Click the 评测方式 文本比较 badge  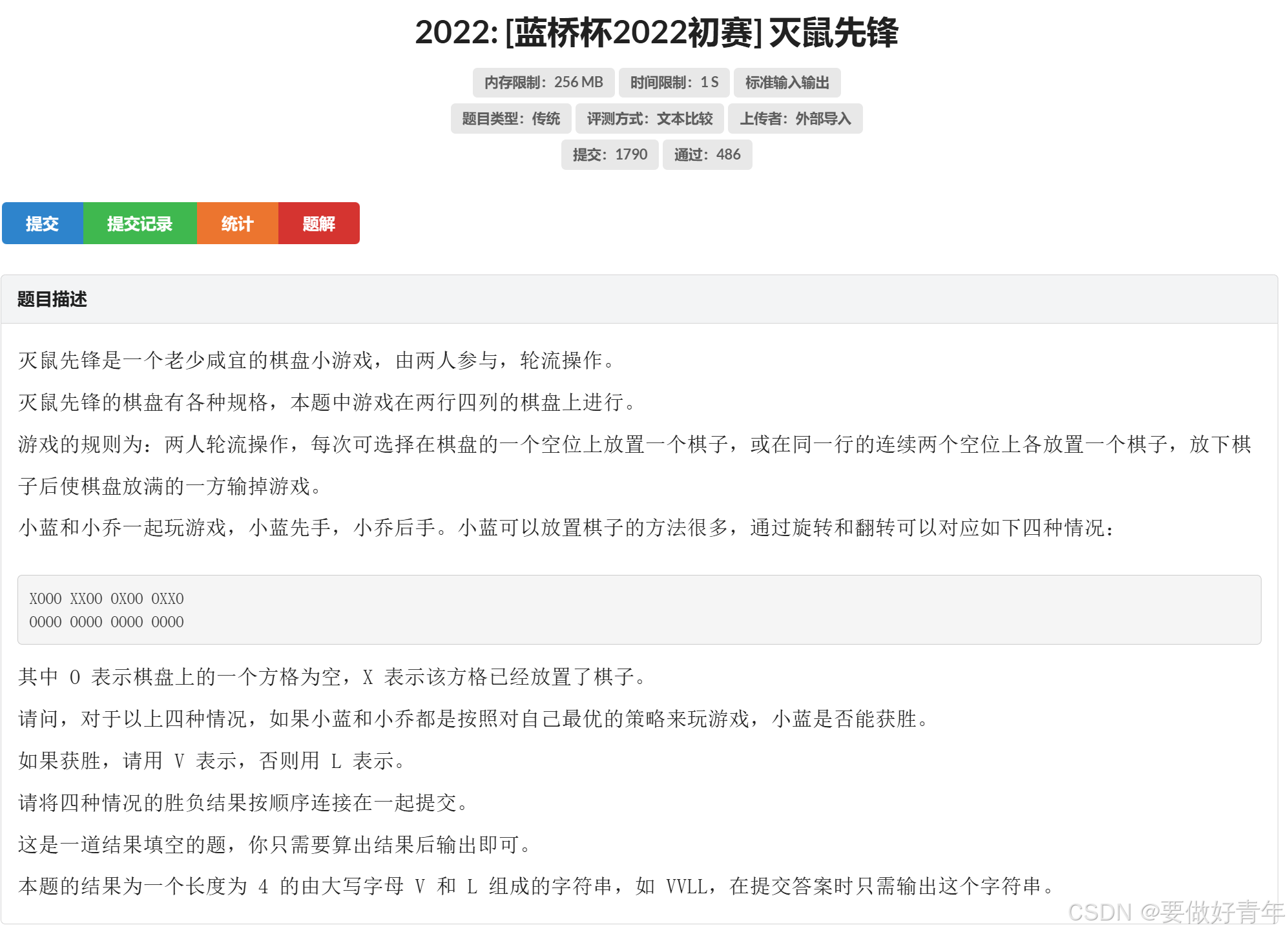pos(649,119)
